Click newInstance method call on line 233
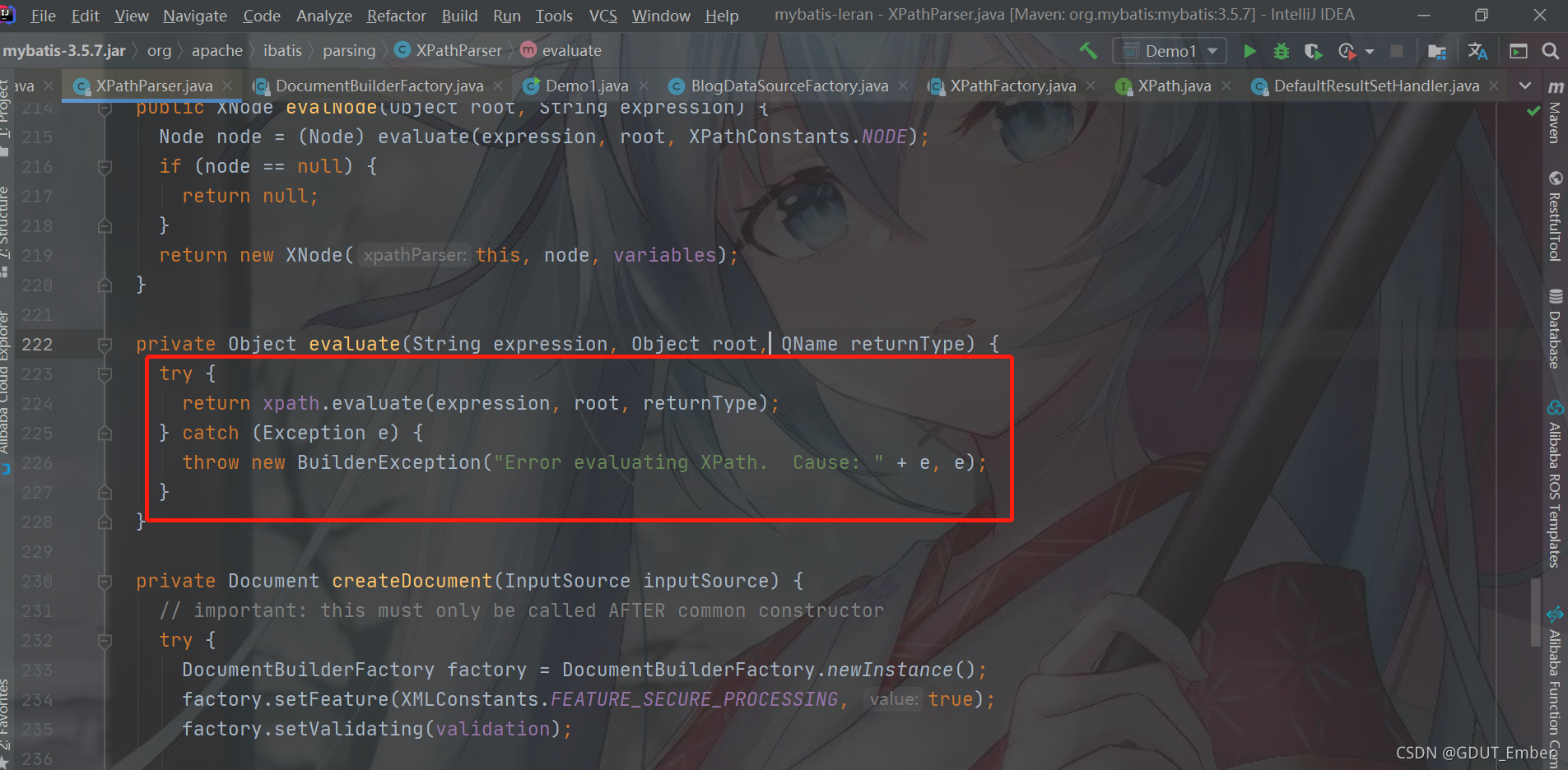Image resolution: width=1568 pixels, height=770 pixels. 890,670
